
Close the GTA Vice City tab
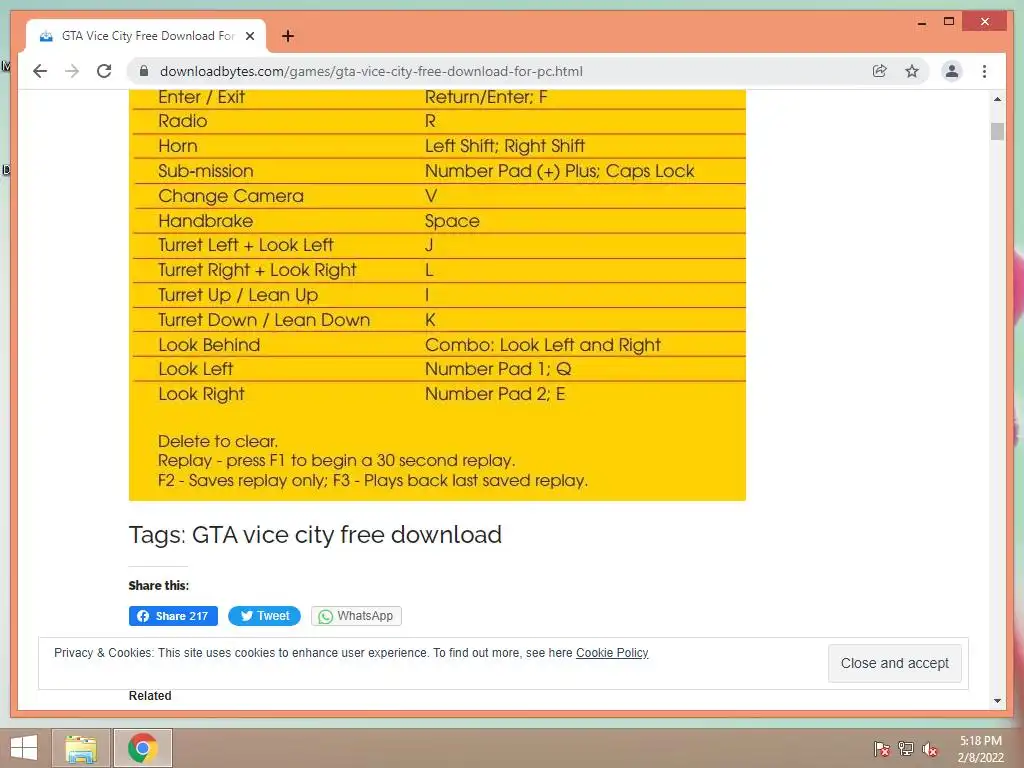tap(249, 36)
